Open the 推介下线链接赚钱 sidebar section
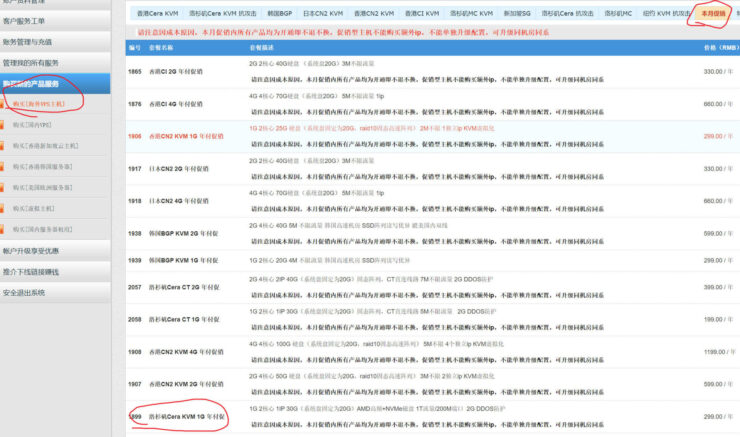This screenshot has width=740, height=437. point(31,272)
